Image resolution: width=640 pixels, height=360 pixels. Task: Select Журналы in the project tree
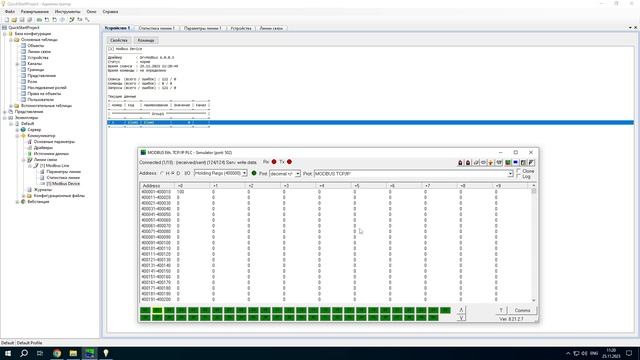(42, 190)
